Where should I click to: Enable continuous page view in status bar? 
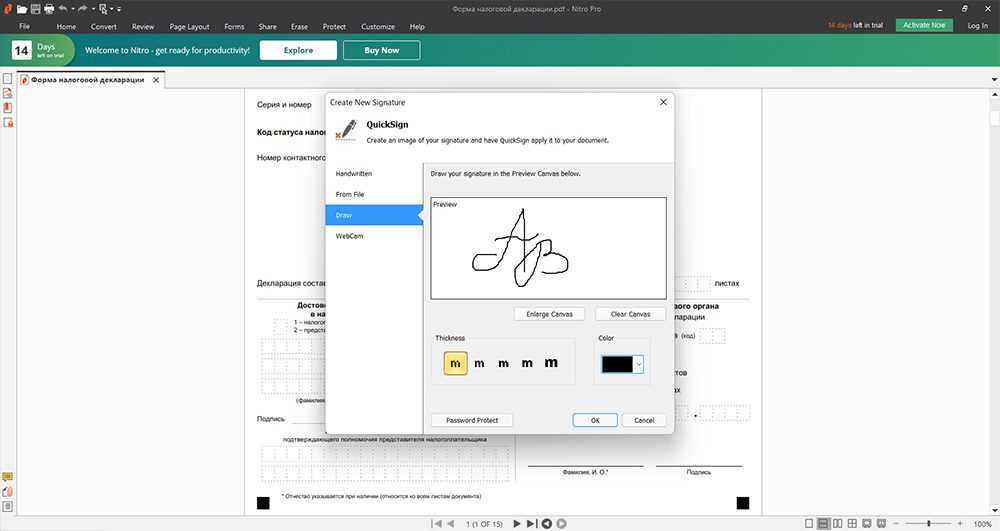(823, 523)
